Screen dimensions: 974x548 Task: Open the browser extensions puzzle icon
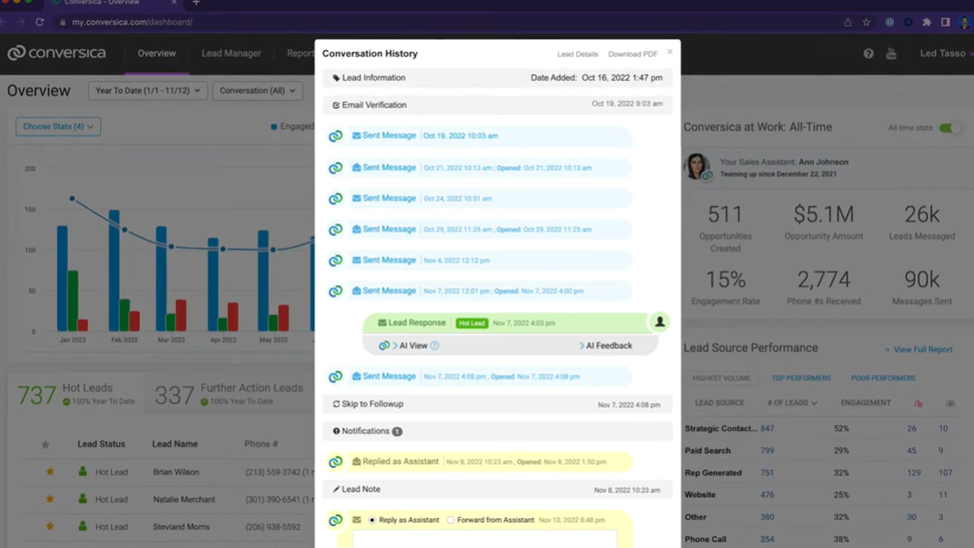(x=927, y=22)
